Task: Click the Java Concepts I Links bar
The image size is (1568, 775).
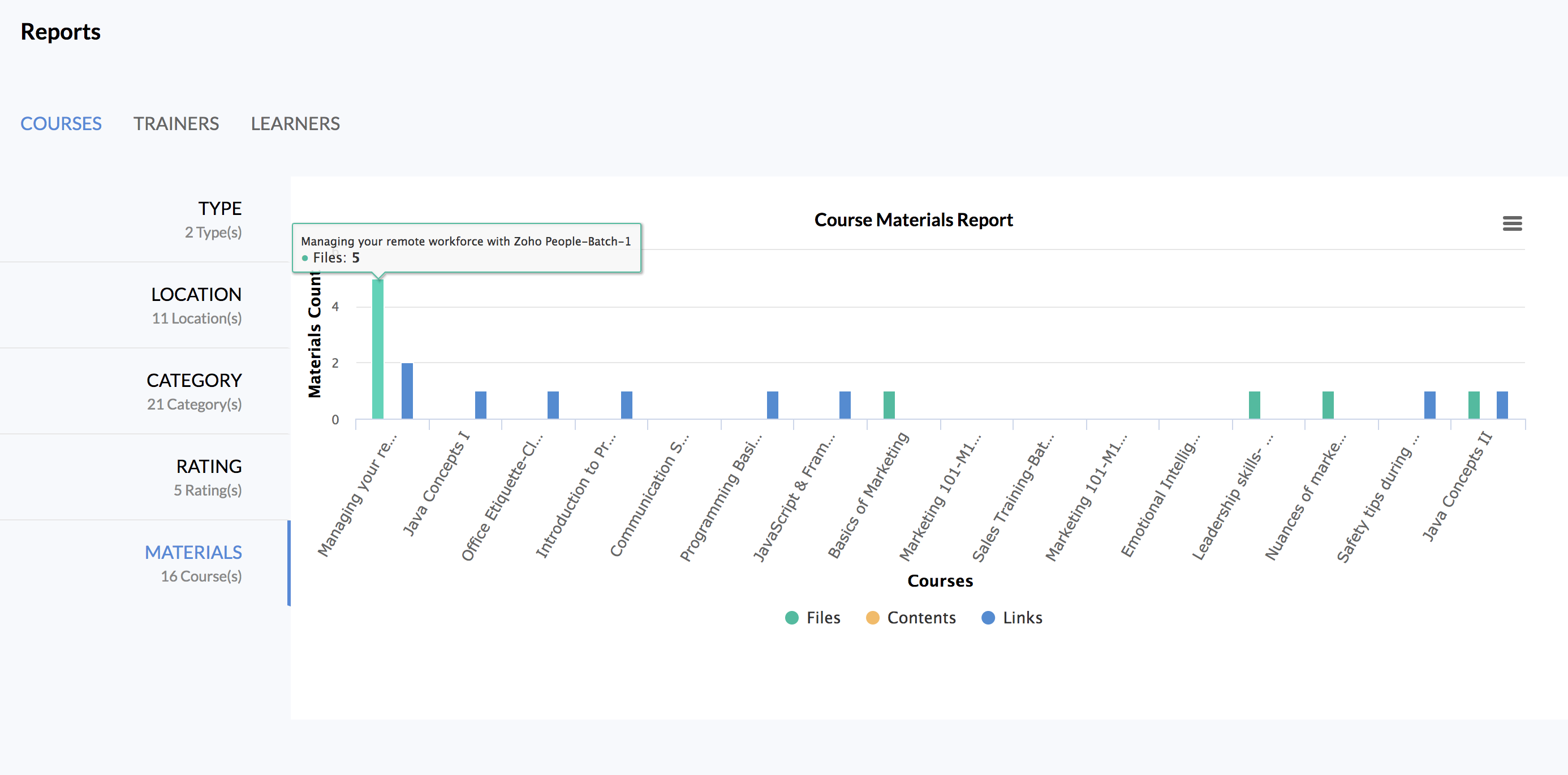Action: 480,405
